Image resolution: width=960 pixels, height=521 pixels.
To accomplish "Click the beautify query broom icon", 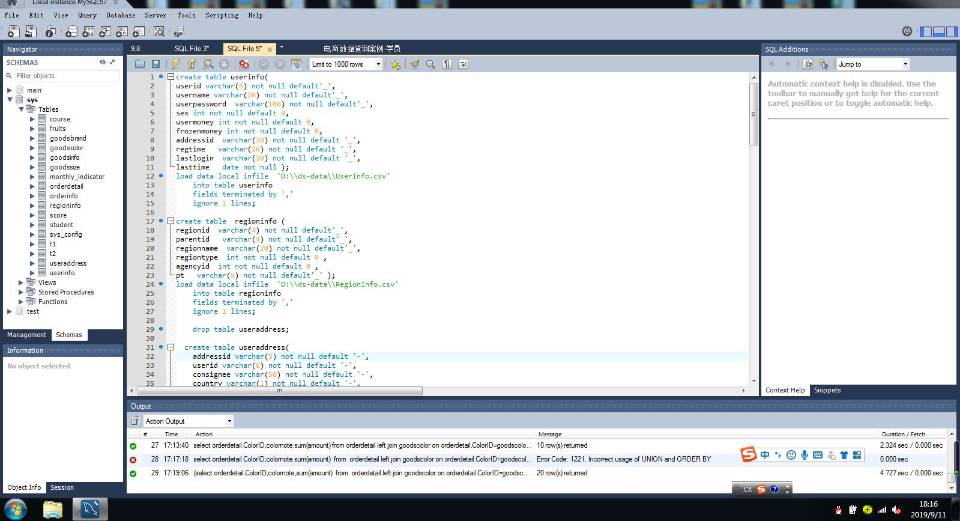I will pyautogui.click(x=414, y=64).
